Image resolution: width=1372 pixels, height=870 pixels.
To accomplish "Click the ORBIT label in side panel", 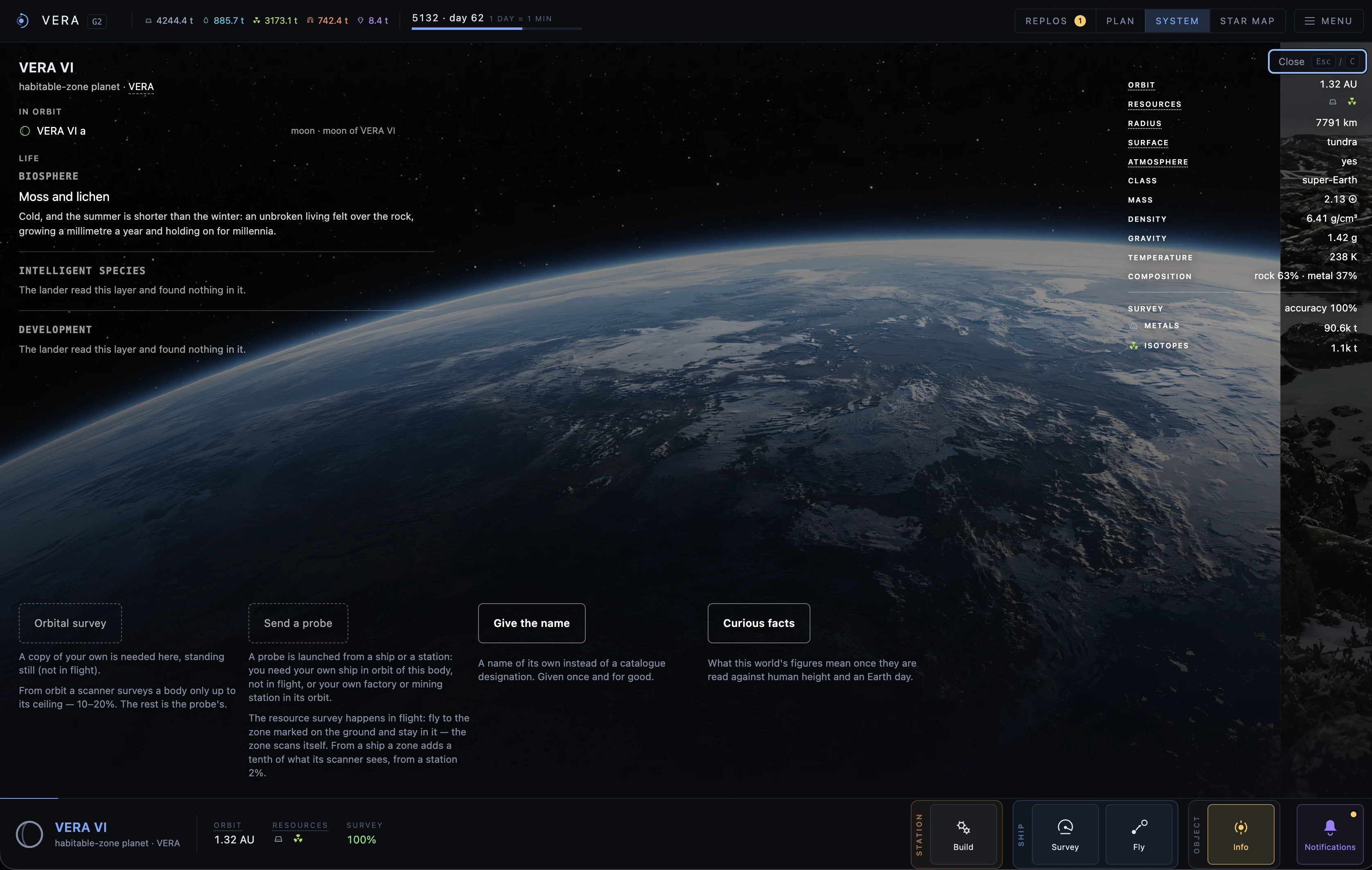I will coord(1141,85).
